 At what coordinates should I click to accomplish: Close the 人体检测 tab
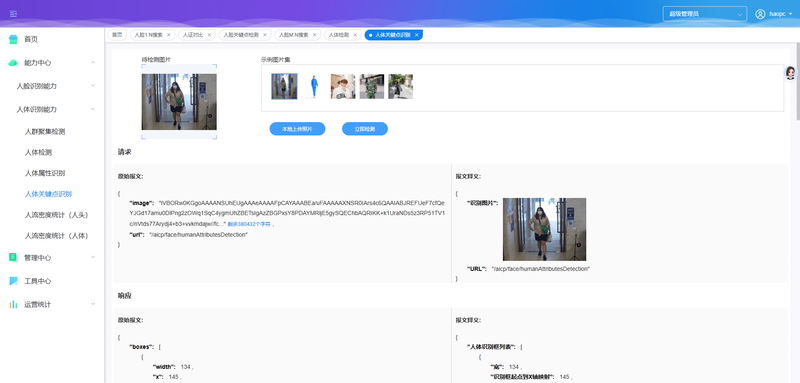click(355, 35)
